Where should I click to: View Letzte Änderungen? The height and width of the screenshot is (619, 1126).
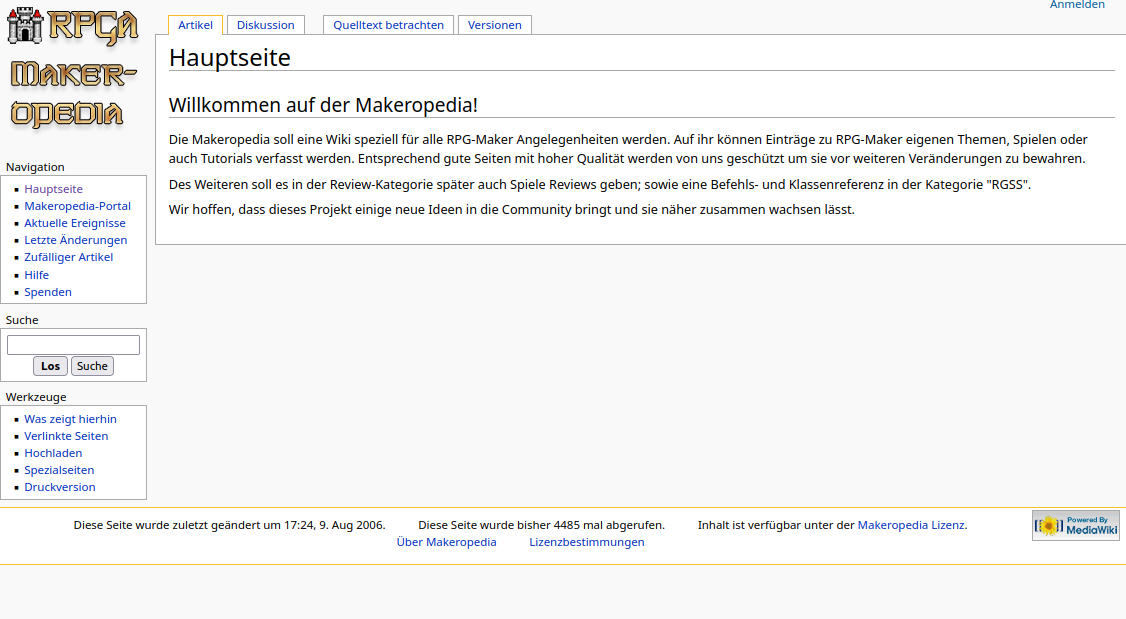tap(75, 240)
